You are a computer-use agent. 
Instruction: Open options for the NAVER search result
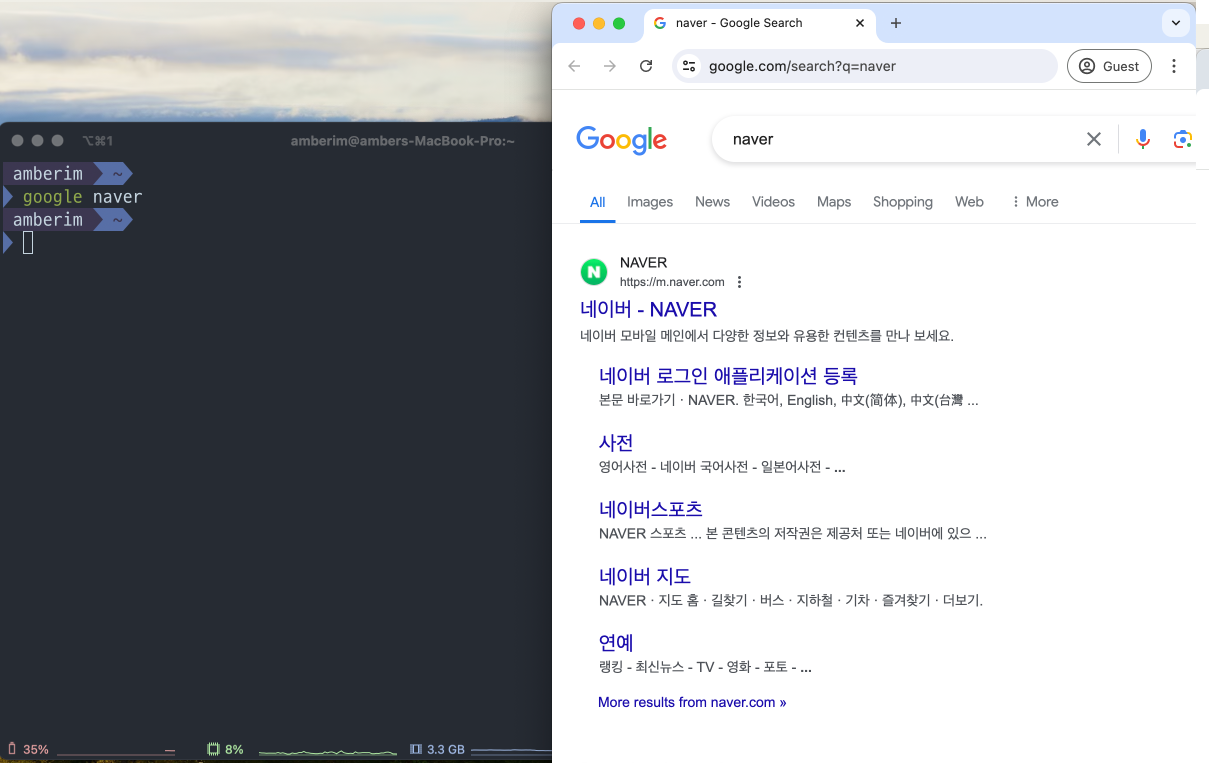(739, 282)
